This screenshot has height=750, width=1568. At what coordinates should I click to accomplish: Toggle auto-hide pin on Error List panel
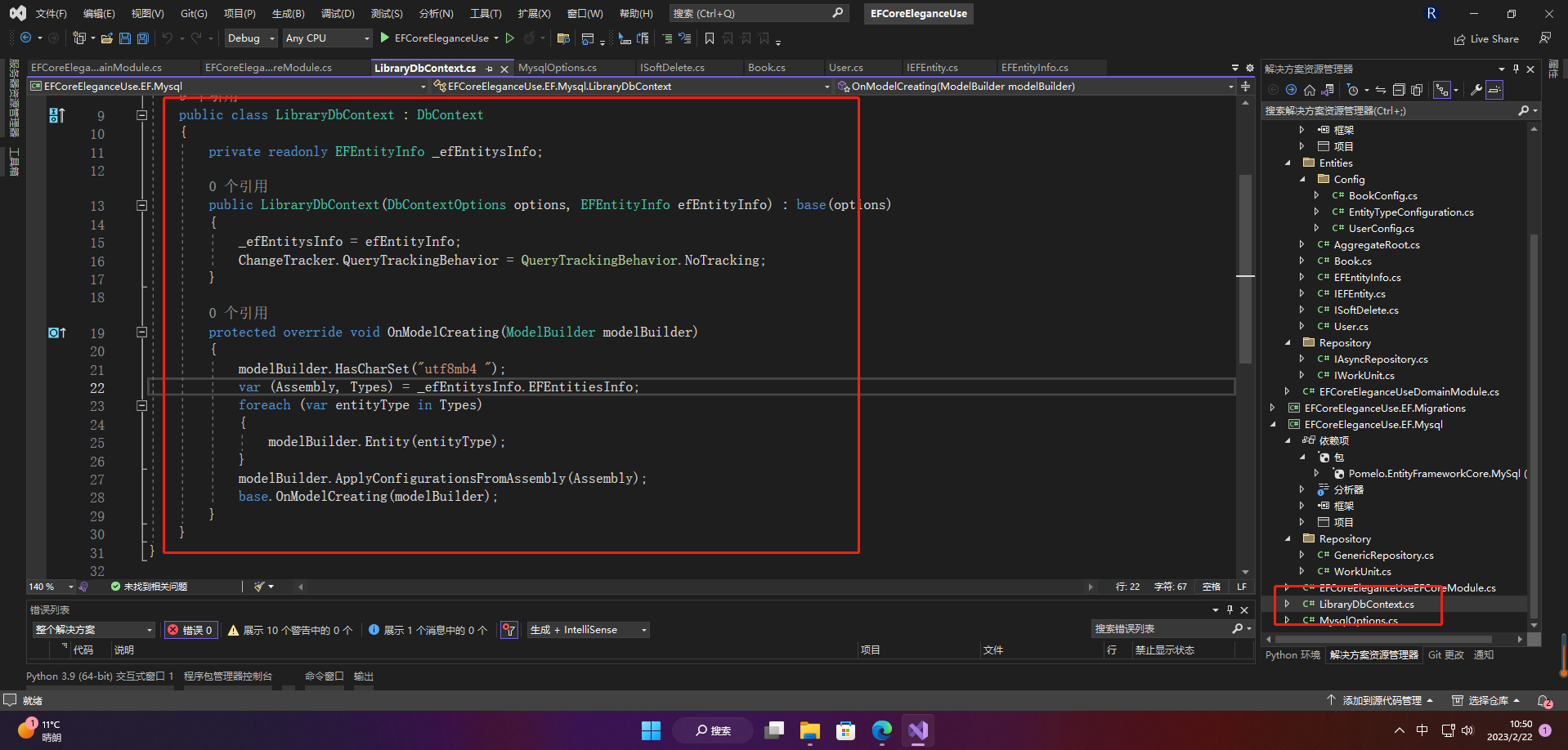1230,609
